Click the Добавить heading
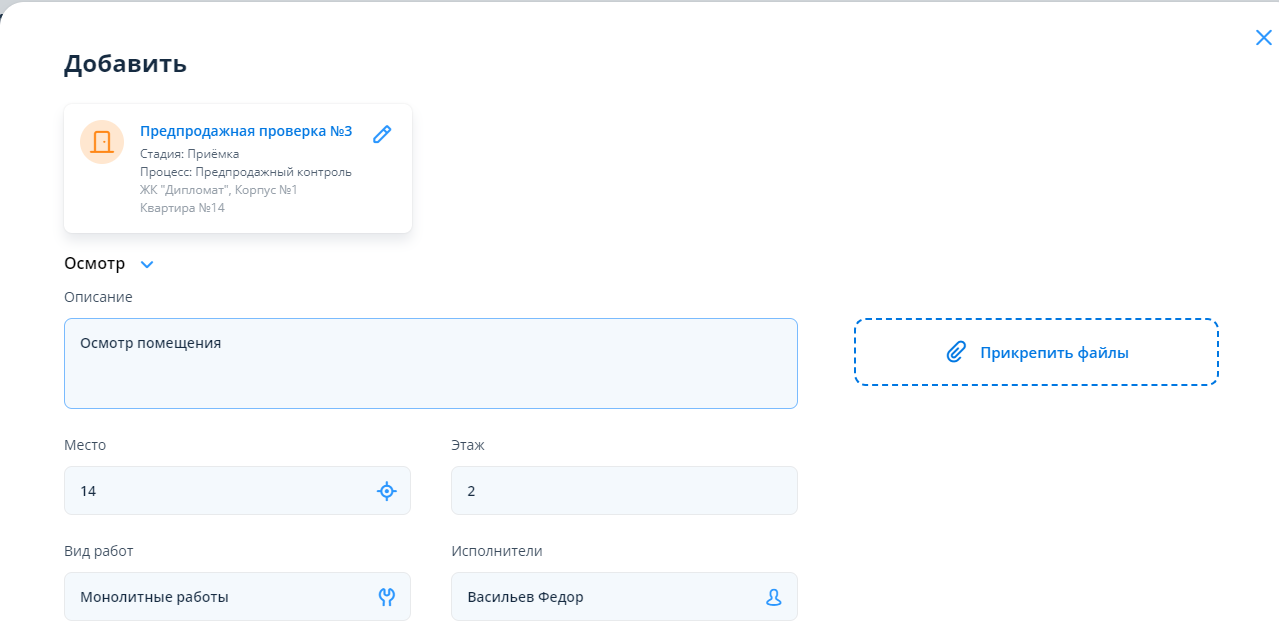 (125, 64)
